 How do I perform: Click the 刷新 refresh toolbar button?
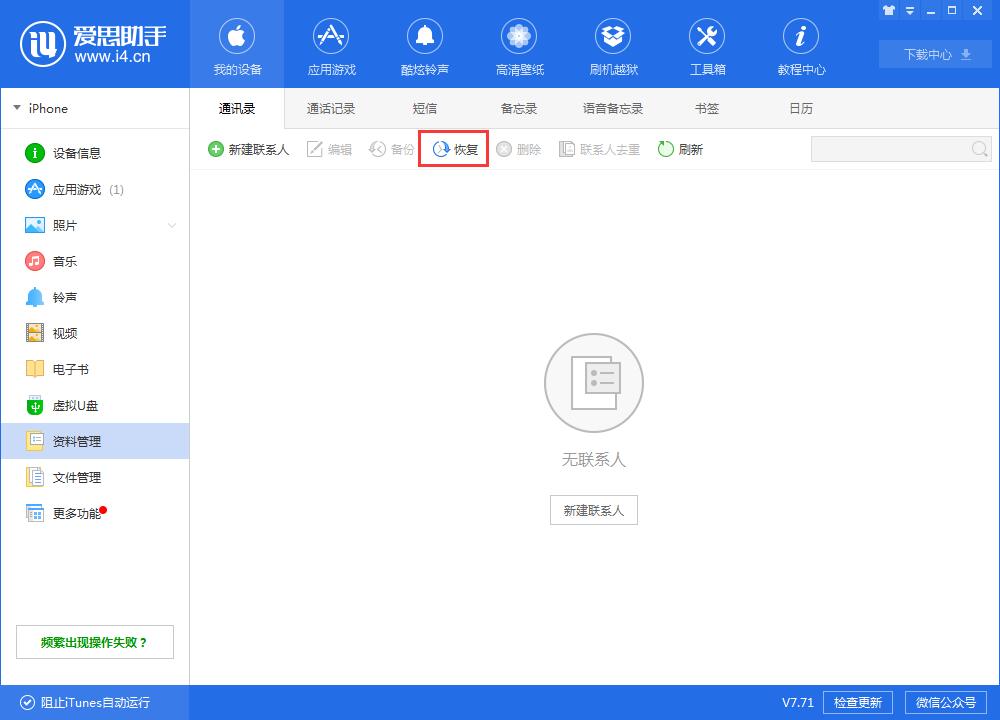tap(680, 149)
